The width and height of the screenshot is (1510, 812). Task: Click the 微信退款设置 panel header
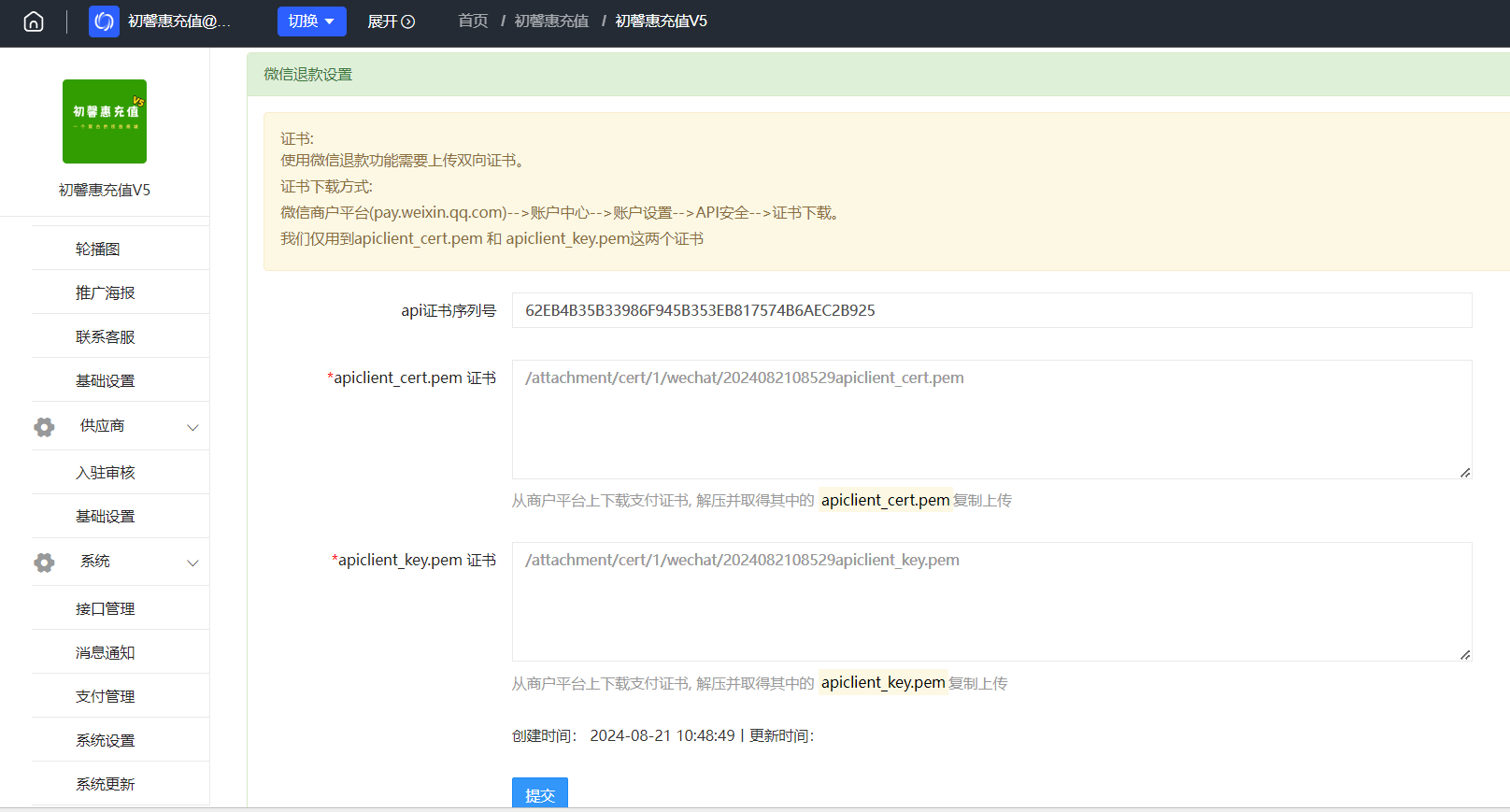(x=878, y=74)
